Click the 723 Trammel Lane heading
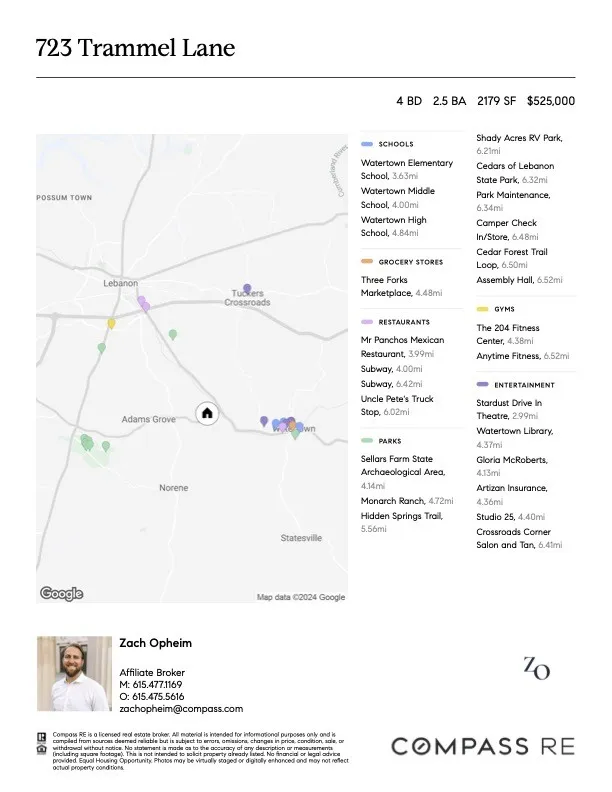The height and width of the screenshot is (792, 612). (x=135, y=48)
